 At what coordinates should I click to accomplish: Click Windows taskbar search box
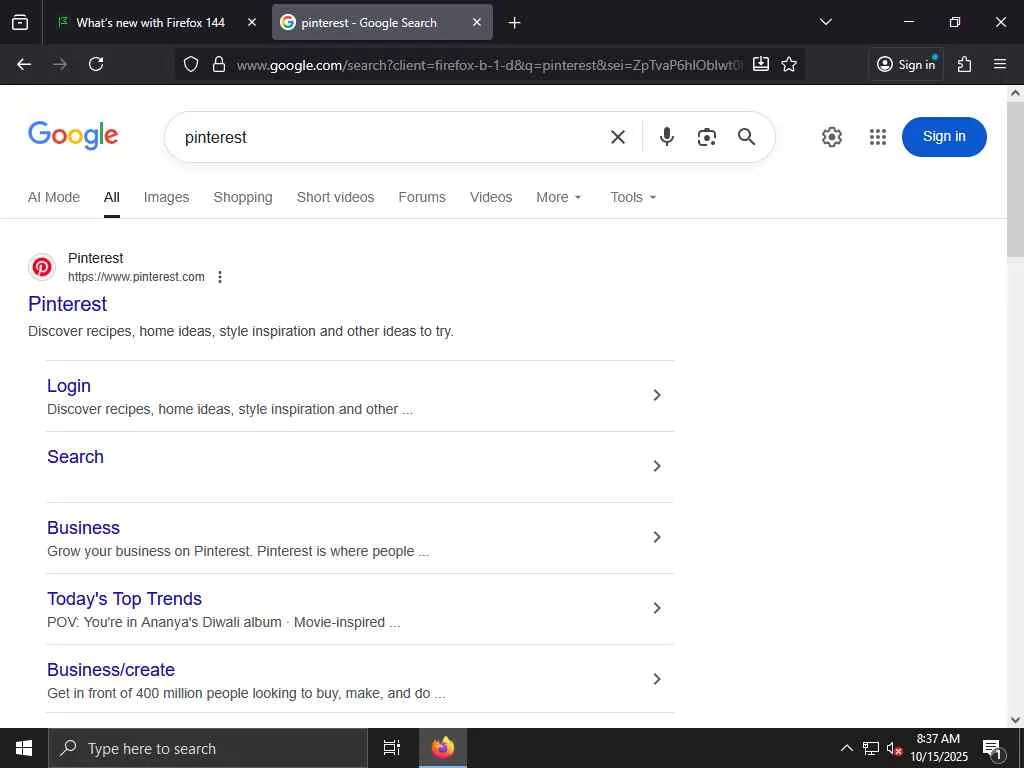tap(208, 748)
